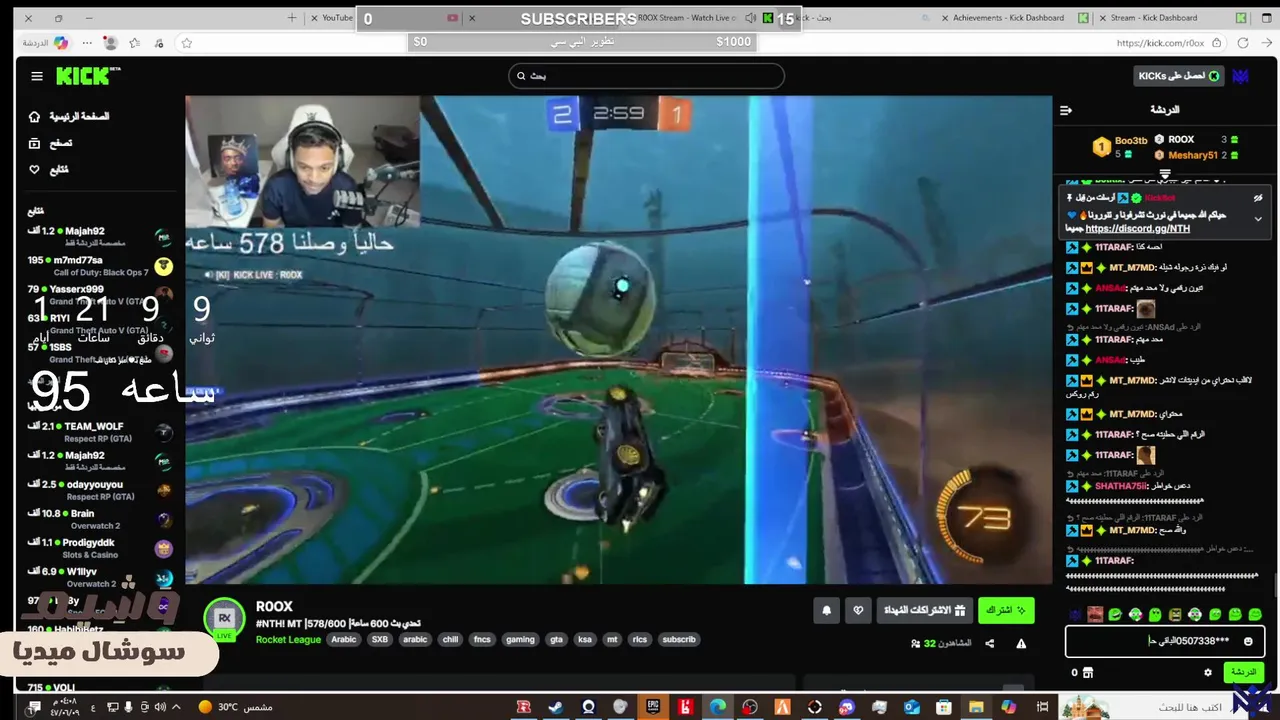The image size is (1280, 720).
Task: Click the get KICKs button
Action: [1179, 76]
